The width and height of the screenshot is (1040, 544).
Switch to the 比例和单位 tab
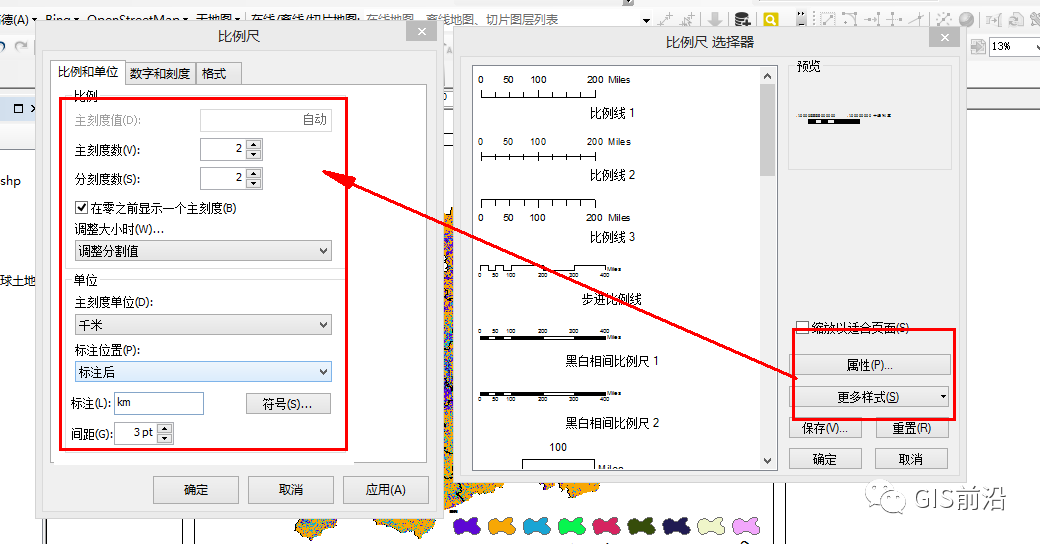coord(88,72)
